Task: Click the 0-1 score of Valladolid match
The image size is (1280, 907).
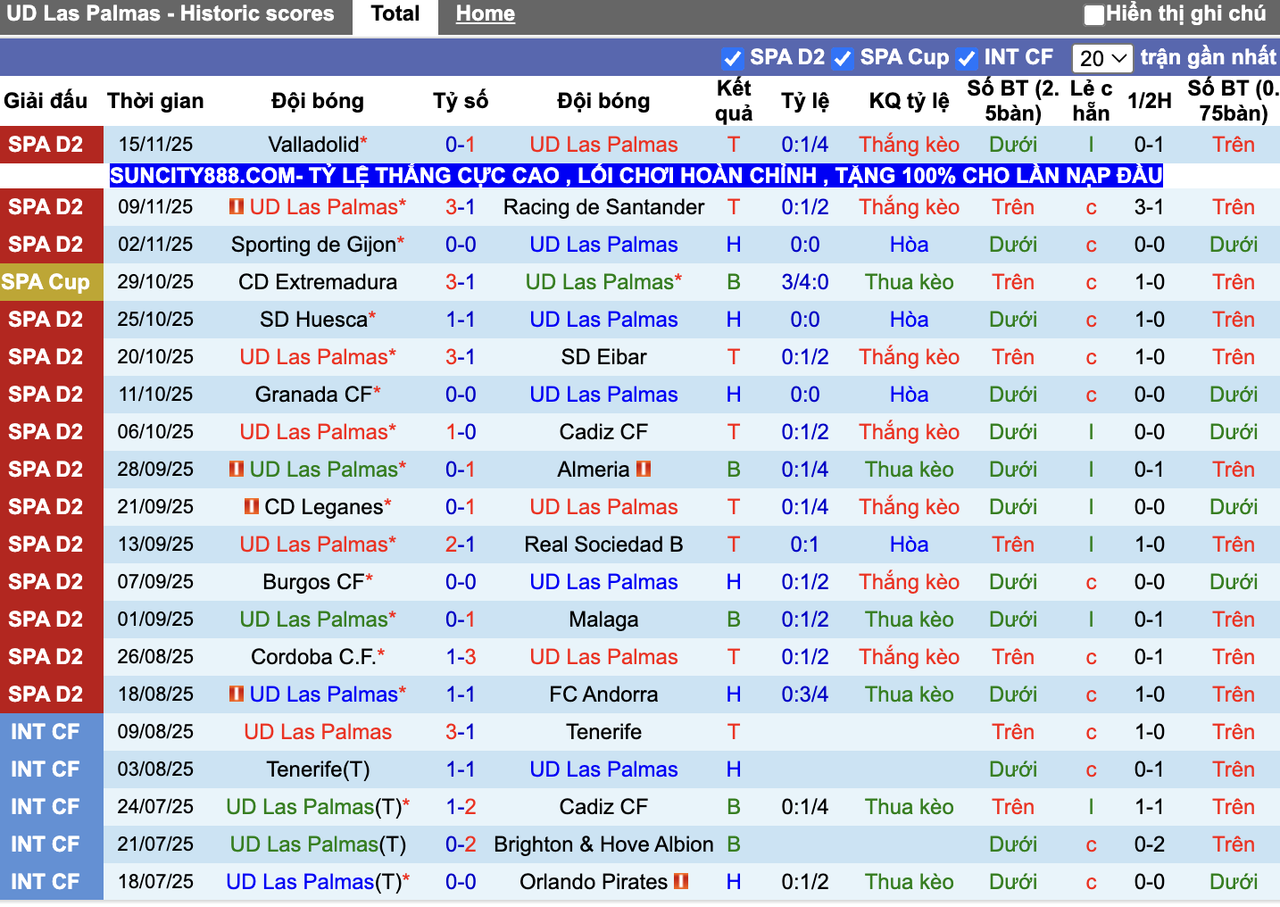Action: tap(461, 144)
